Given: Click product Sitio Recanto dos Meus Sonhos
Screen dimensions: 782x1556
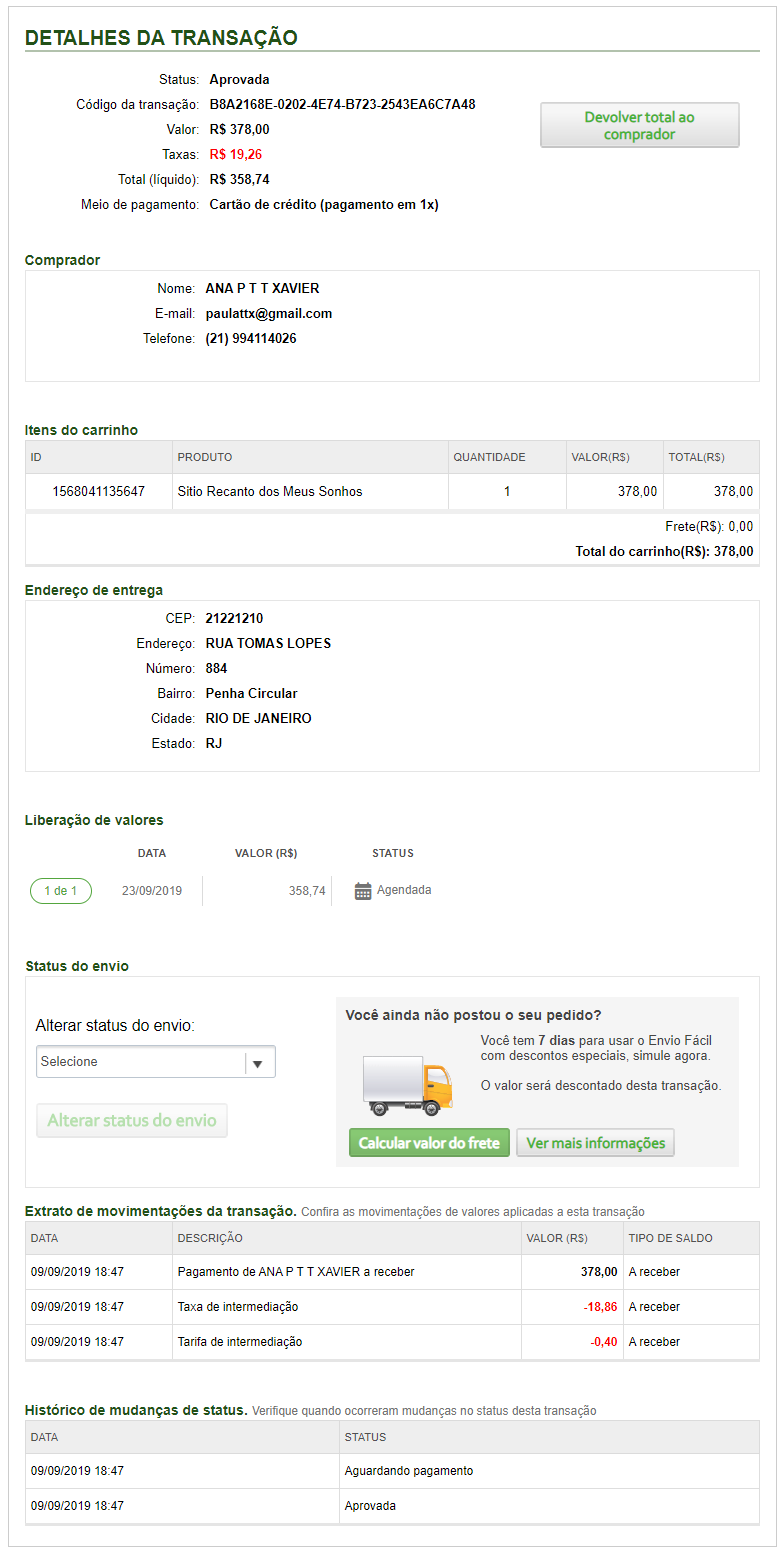Looking at the screenshot, I should (x=270, y=492).
